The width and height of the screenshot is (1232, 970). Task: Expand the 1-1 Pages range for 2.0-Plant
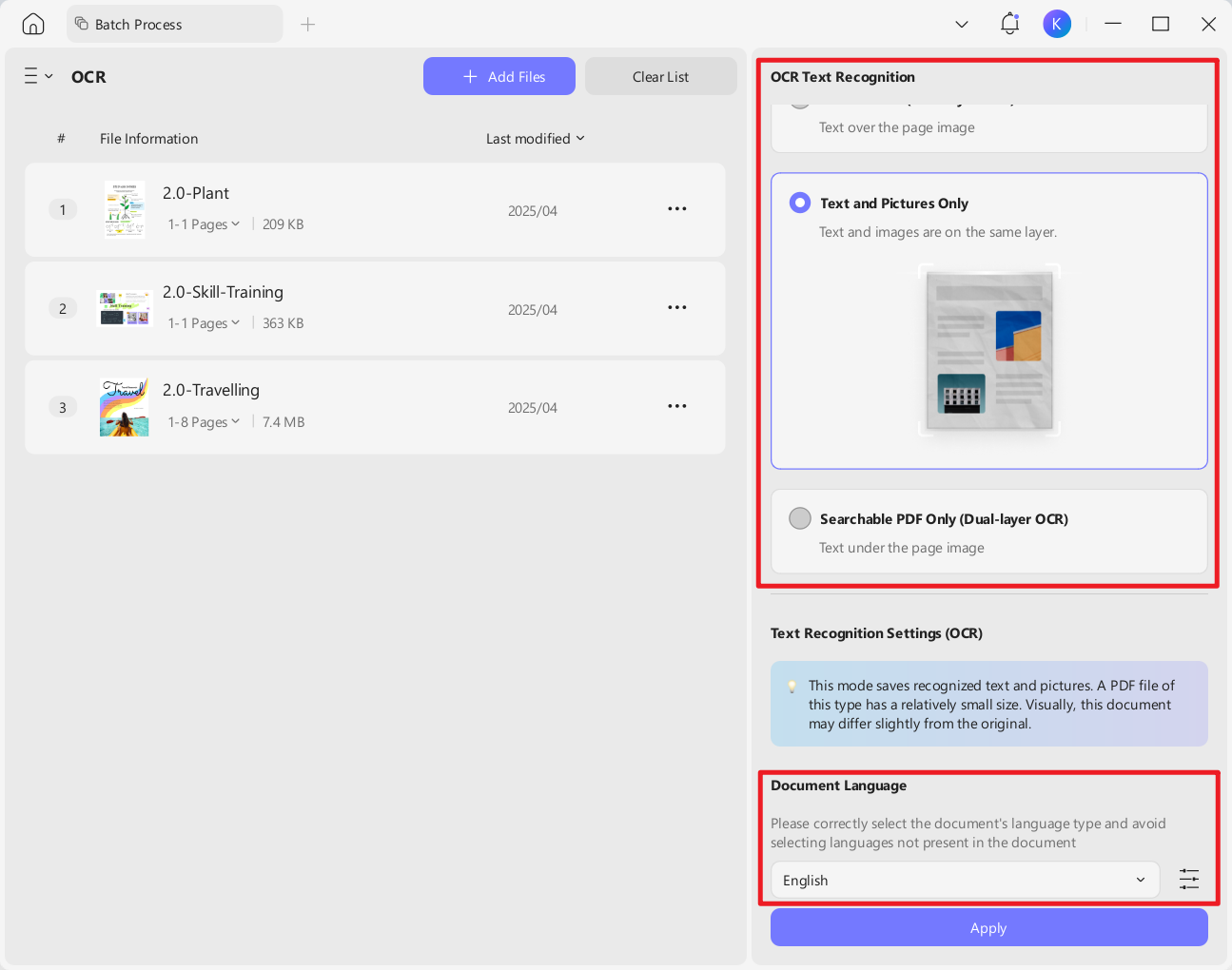click(204, 224)
